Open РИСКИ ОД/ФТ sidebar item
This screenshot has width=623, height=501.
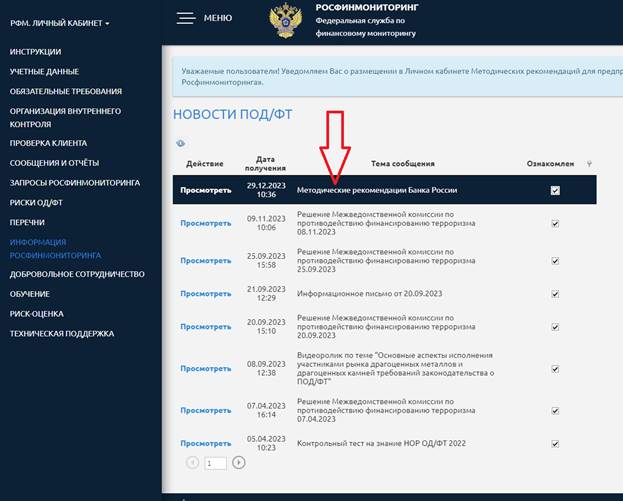(36, 203)
